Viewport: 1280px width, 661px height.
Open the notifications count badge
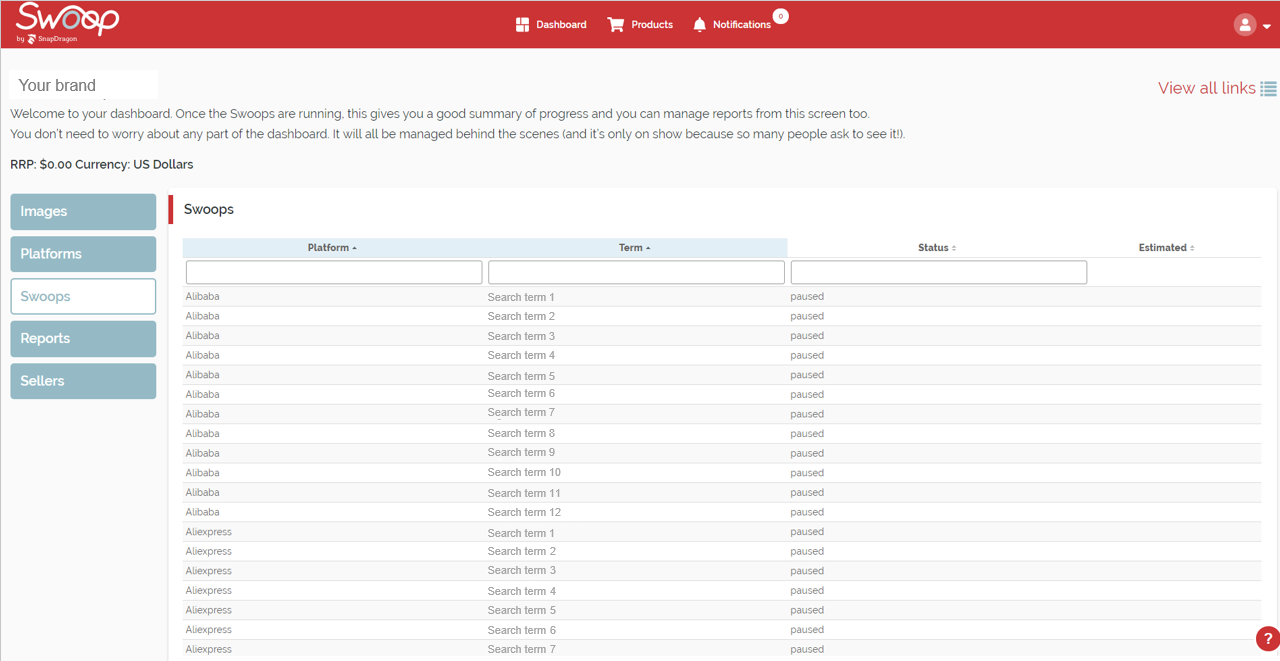tap(781, 16)
